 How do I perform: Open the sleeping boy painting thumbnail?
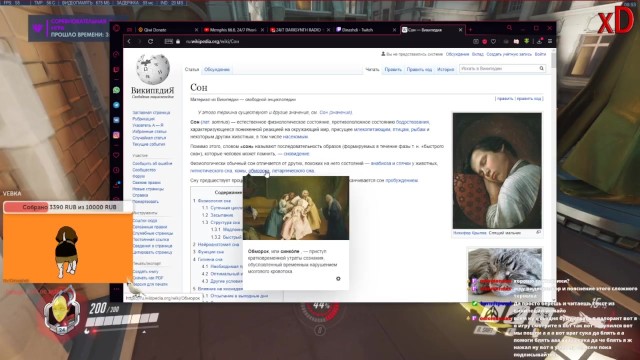[497, 171]
